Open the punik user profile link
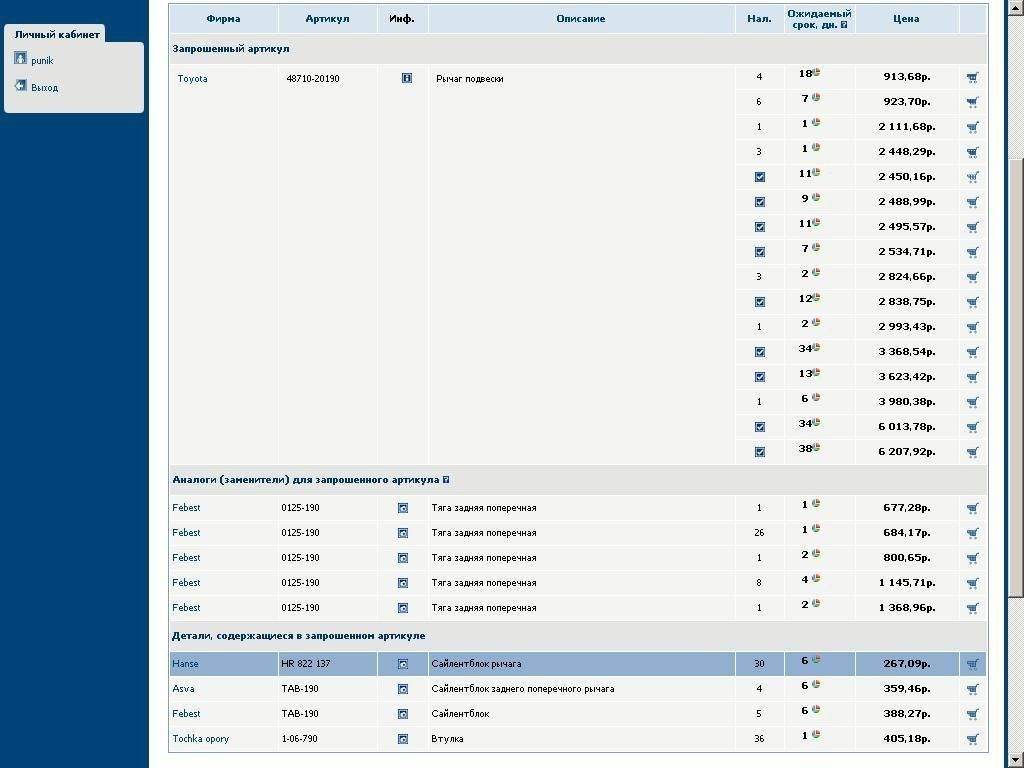 tap(42, 61)
